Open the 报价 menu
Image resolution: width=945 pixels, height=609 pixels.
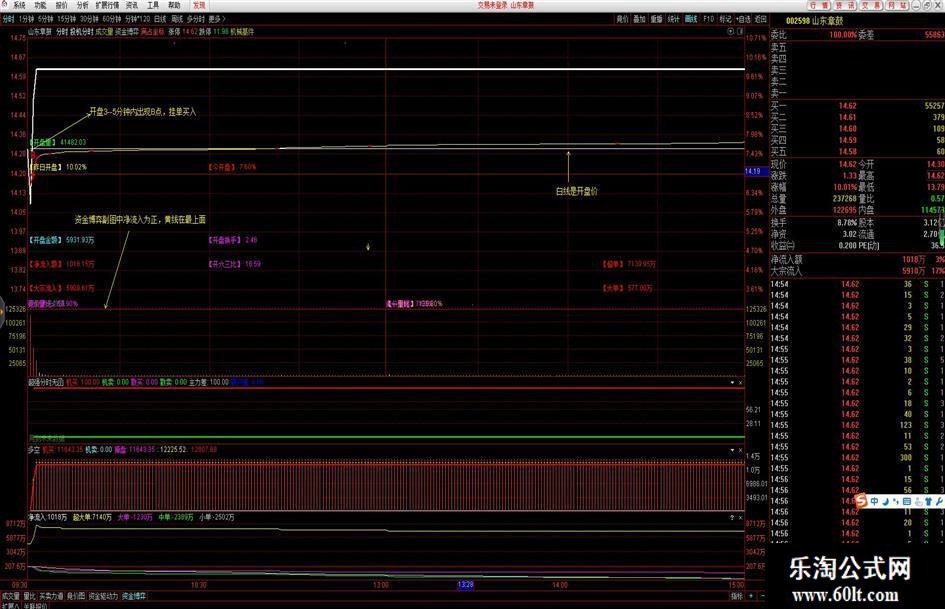(x=61, y=5)
